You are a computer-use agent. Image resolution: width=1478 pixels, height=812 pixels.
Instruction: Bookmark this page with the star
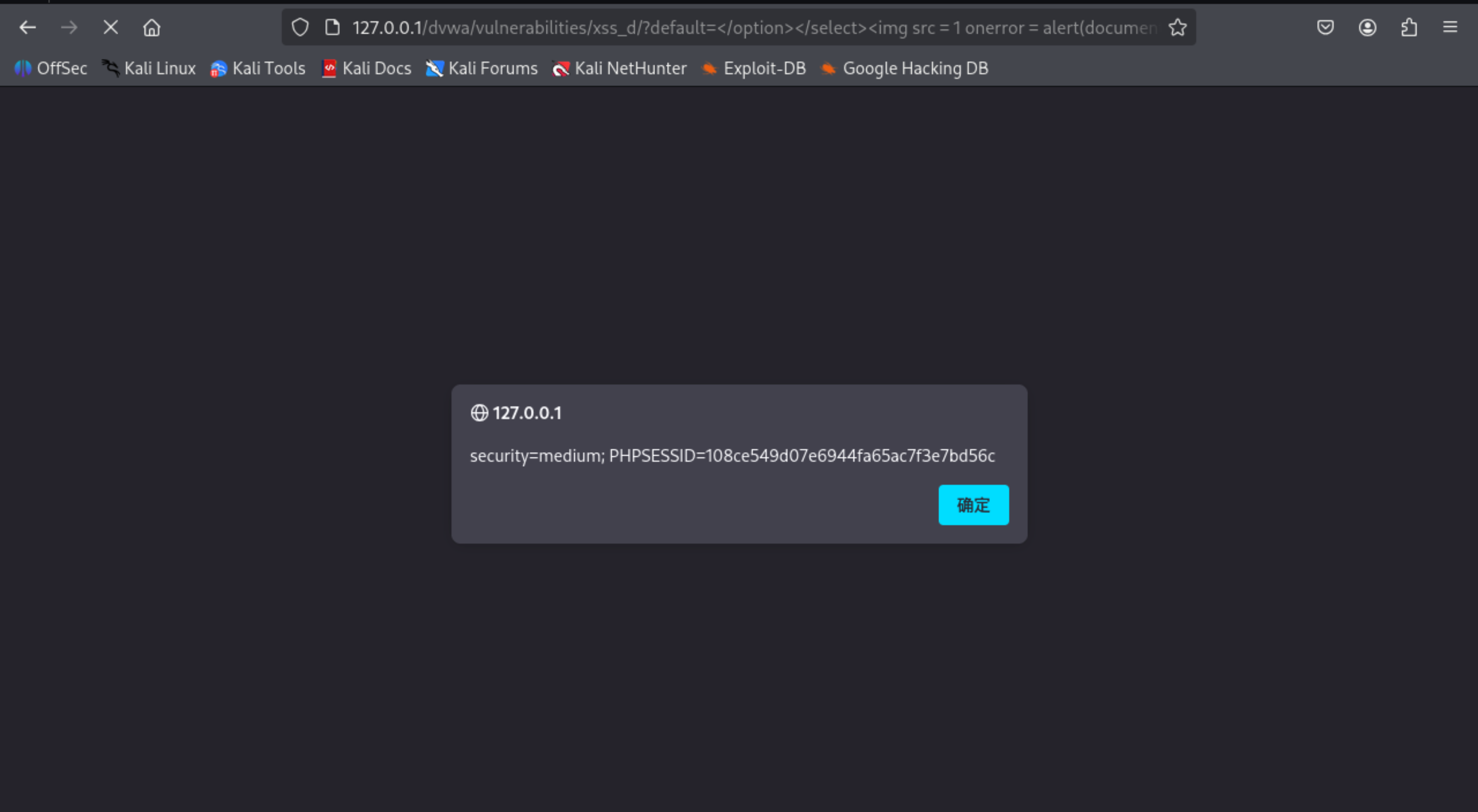click(1177, 28)
